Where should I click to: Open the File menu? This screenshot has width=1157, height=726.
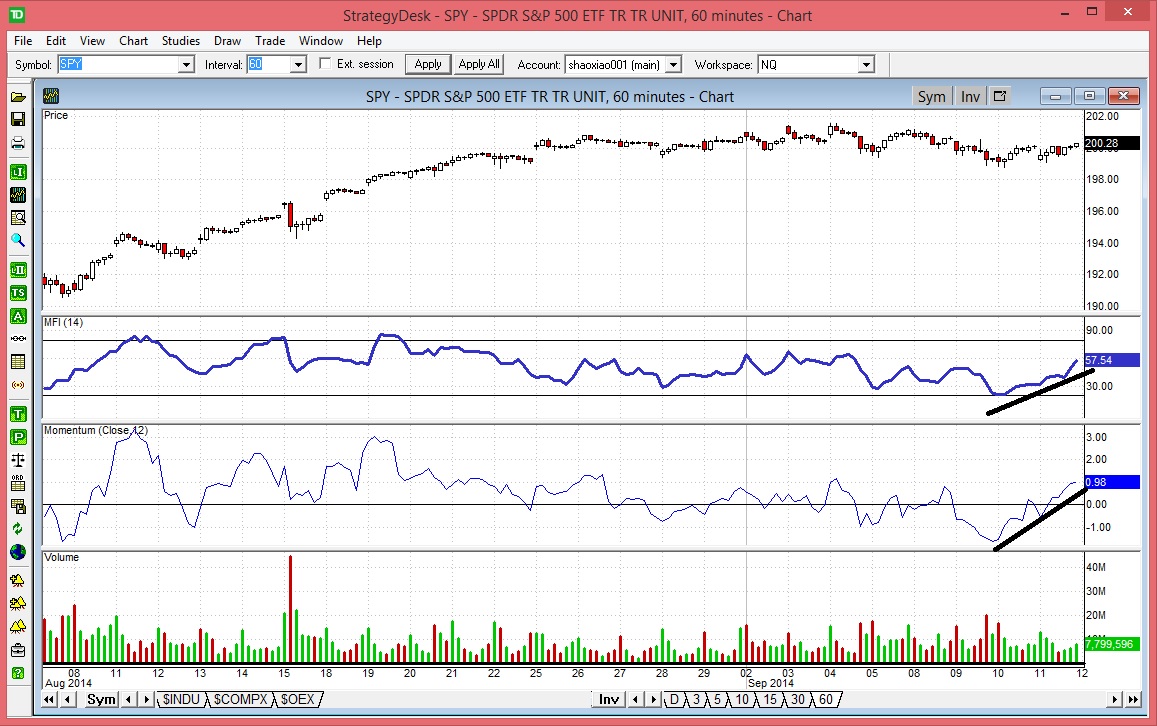tap(23, 41)
